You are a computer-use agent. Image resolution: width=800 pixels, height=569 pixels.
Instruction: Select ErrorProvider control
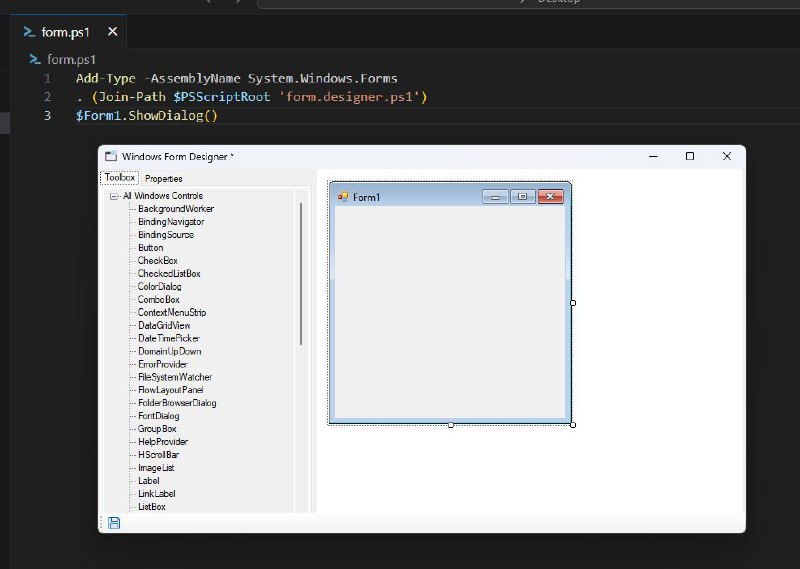163,364
